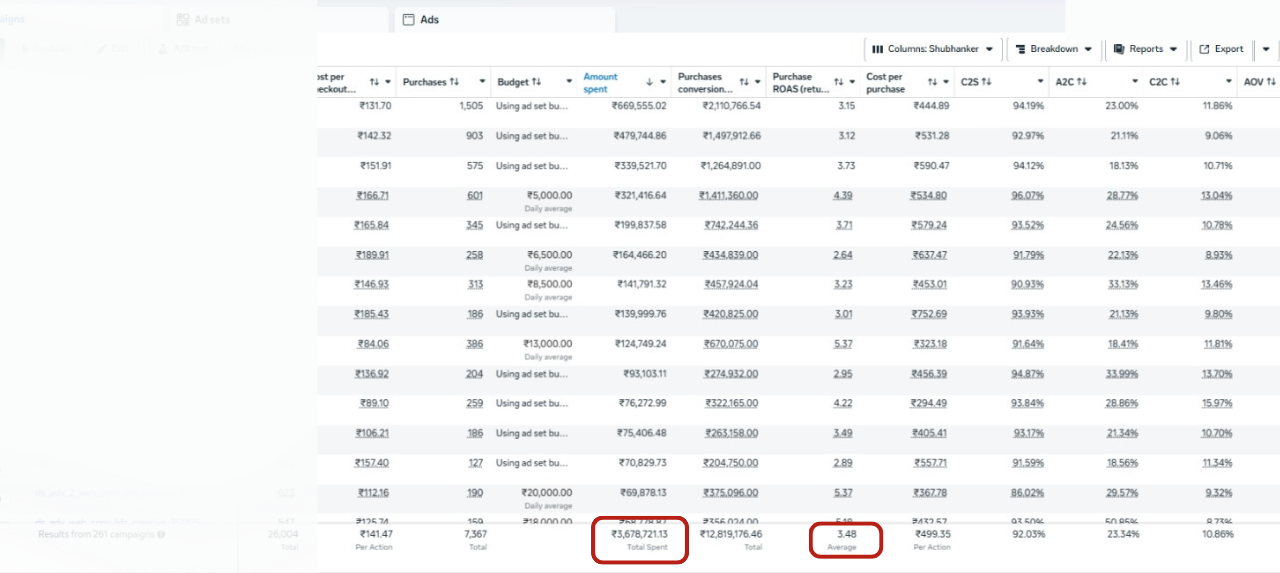Screen dimensions: 1280x573
Task: Click the Export button
Action: point(1221,49)
